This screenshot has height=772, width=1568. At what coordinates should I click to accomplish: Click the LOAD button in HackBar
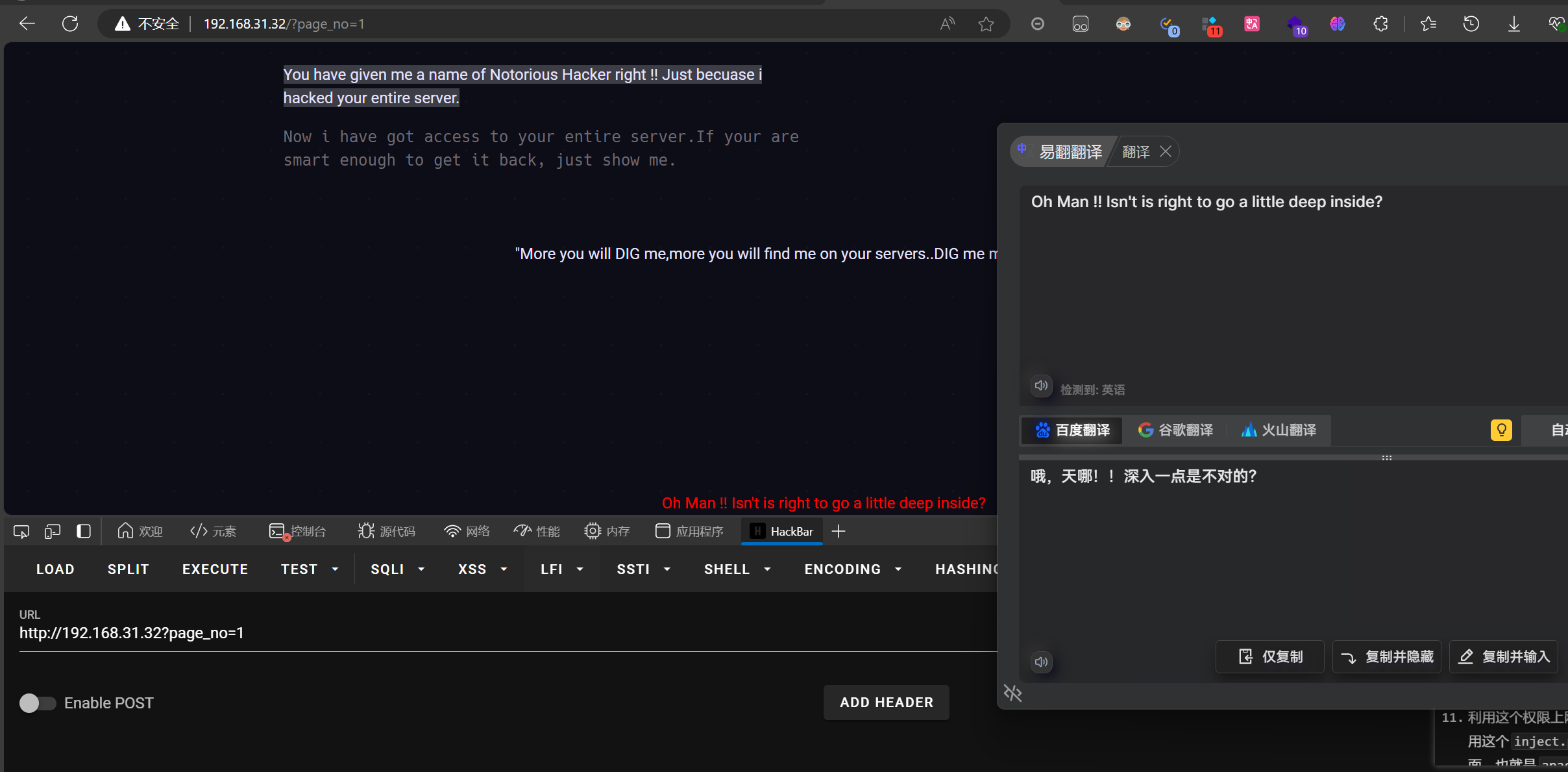point(55,569)
